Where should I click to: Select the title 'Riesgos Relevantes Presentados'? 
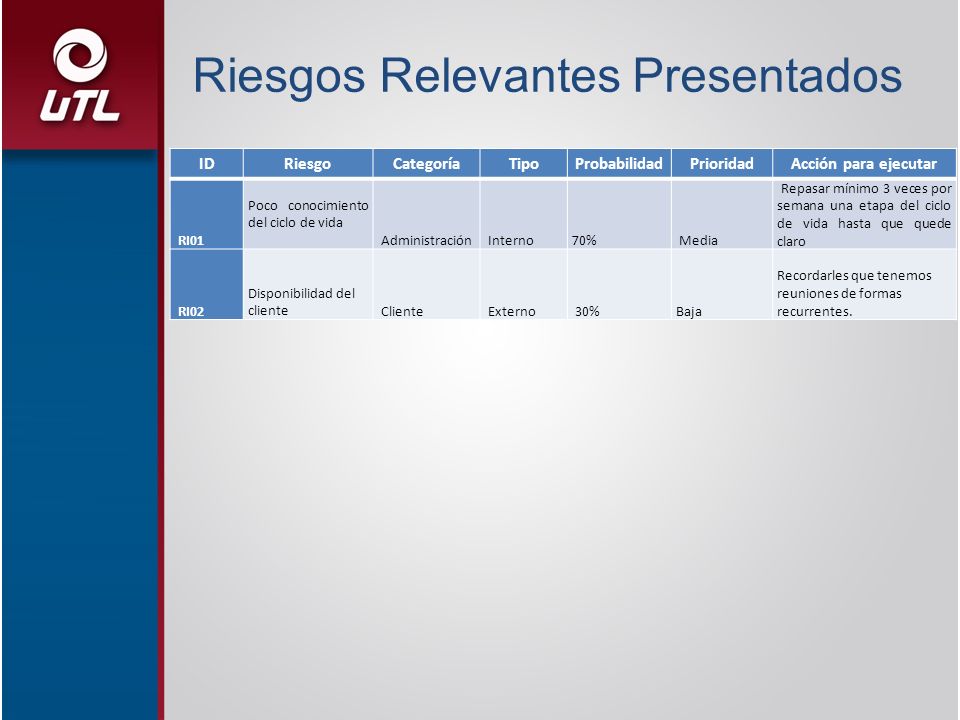tap(547, 76)
